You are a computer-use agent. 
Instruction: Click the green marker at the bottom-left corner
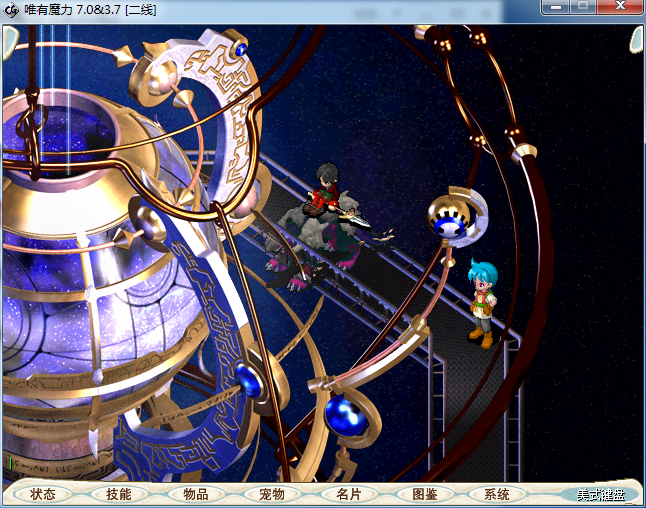pyautogui.click(x=9, y=463)
